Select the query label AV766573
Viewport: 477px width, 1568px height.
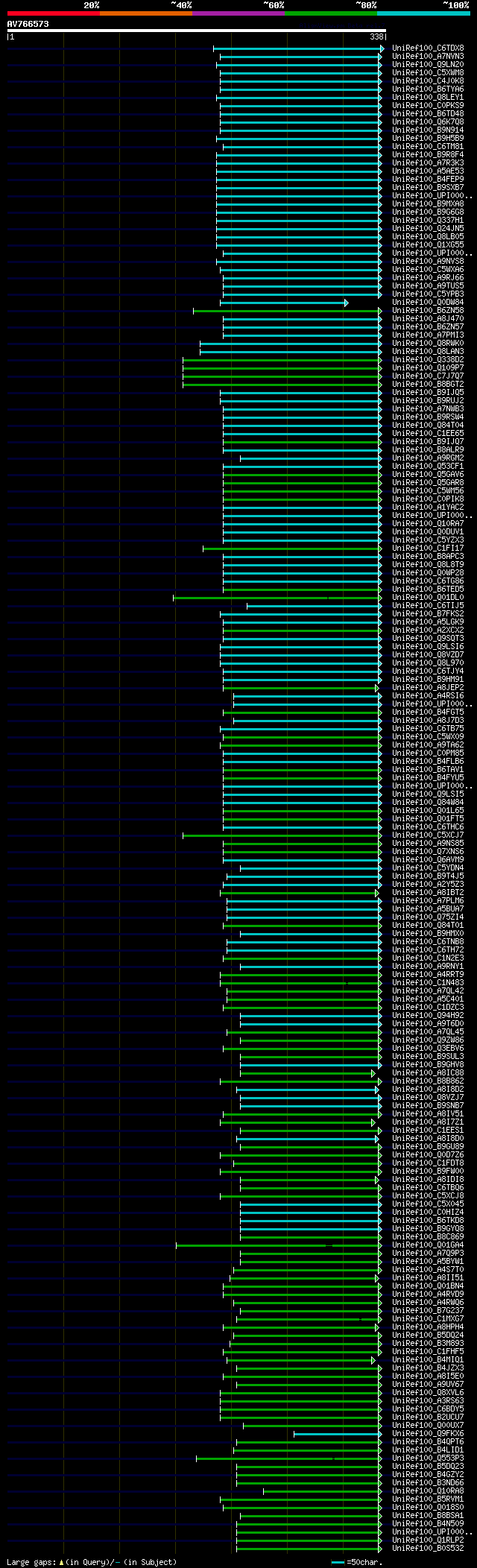click(x=28, y=24)
